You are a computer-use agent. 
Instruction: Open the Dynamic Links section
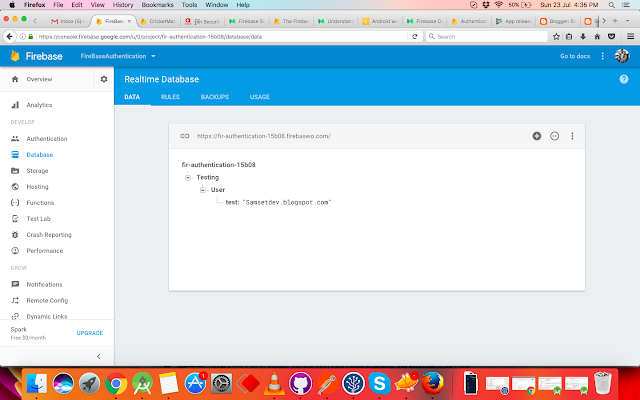(47, 316)
